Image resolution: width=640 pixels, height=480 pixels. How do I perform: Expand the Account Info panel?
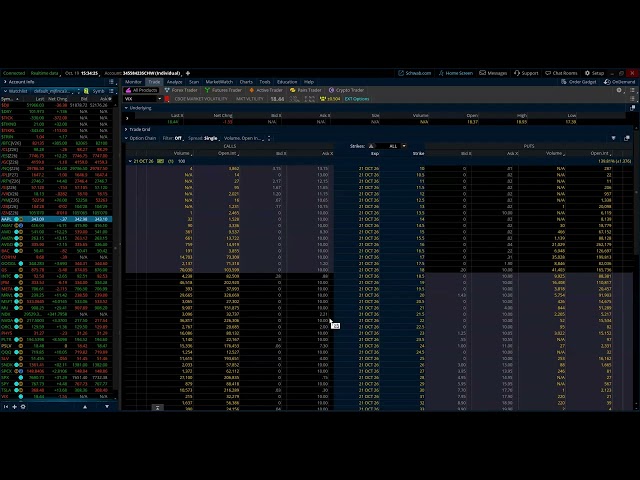click(x=5, y=82)
